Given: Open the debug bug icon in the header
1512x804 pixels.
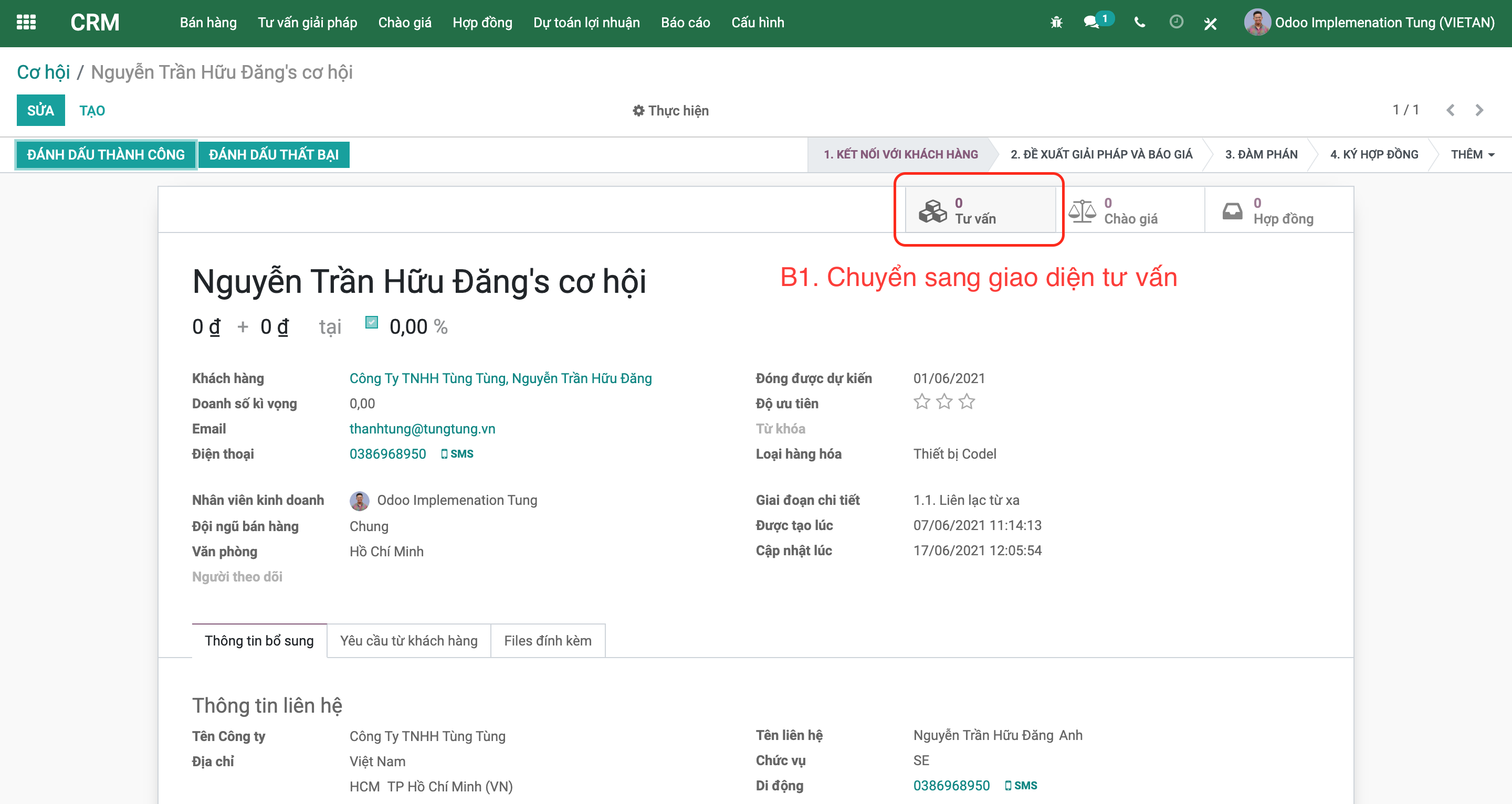Looking at the screenshot, I should (1056, 22).
